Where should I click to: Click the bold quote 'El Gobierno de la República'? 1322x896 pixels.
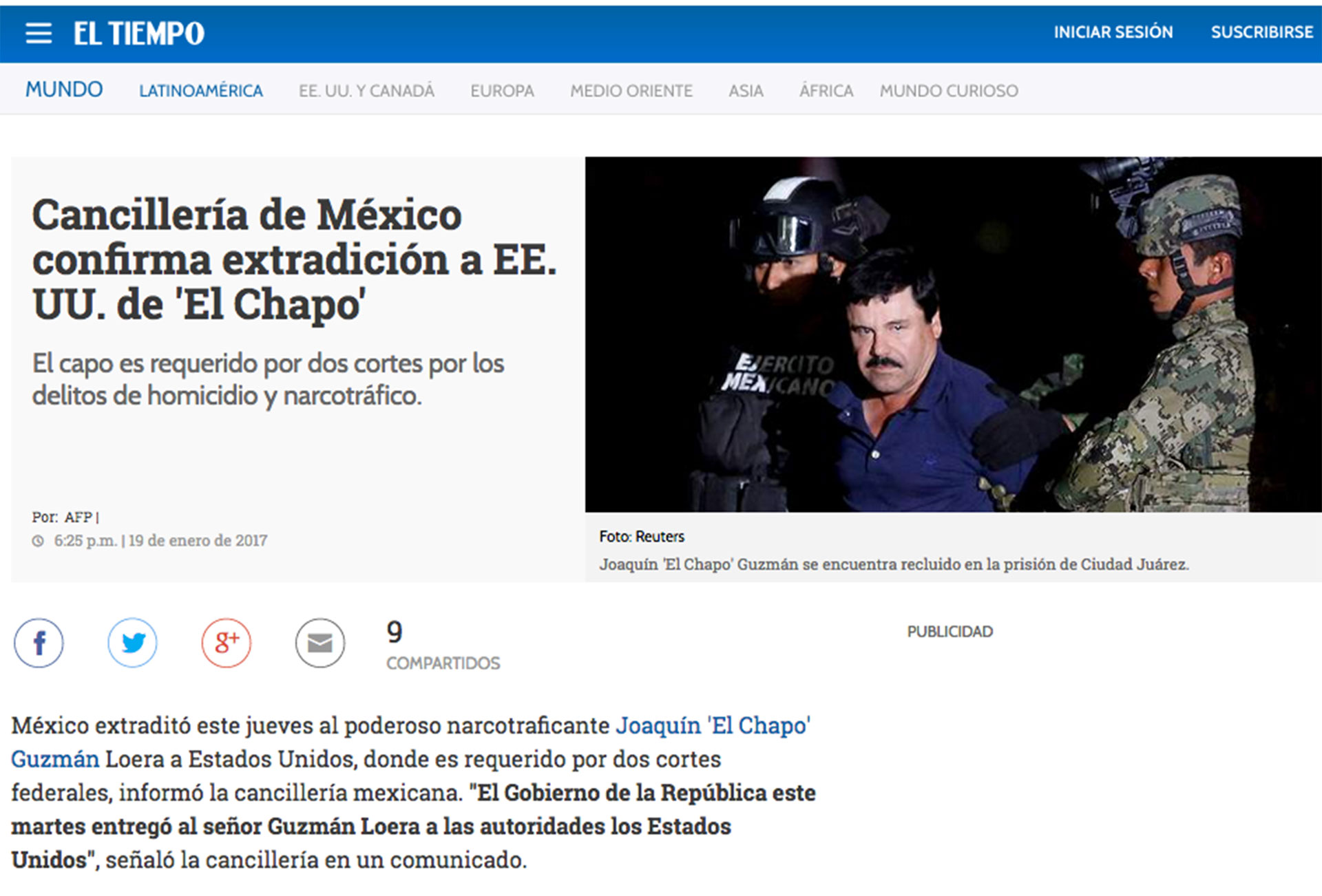click(x=413, y=826)
